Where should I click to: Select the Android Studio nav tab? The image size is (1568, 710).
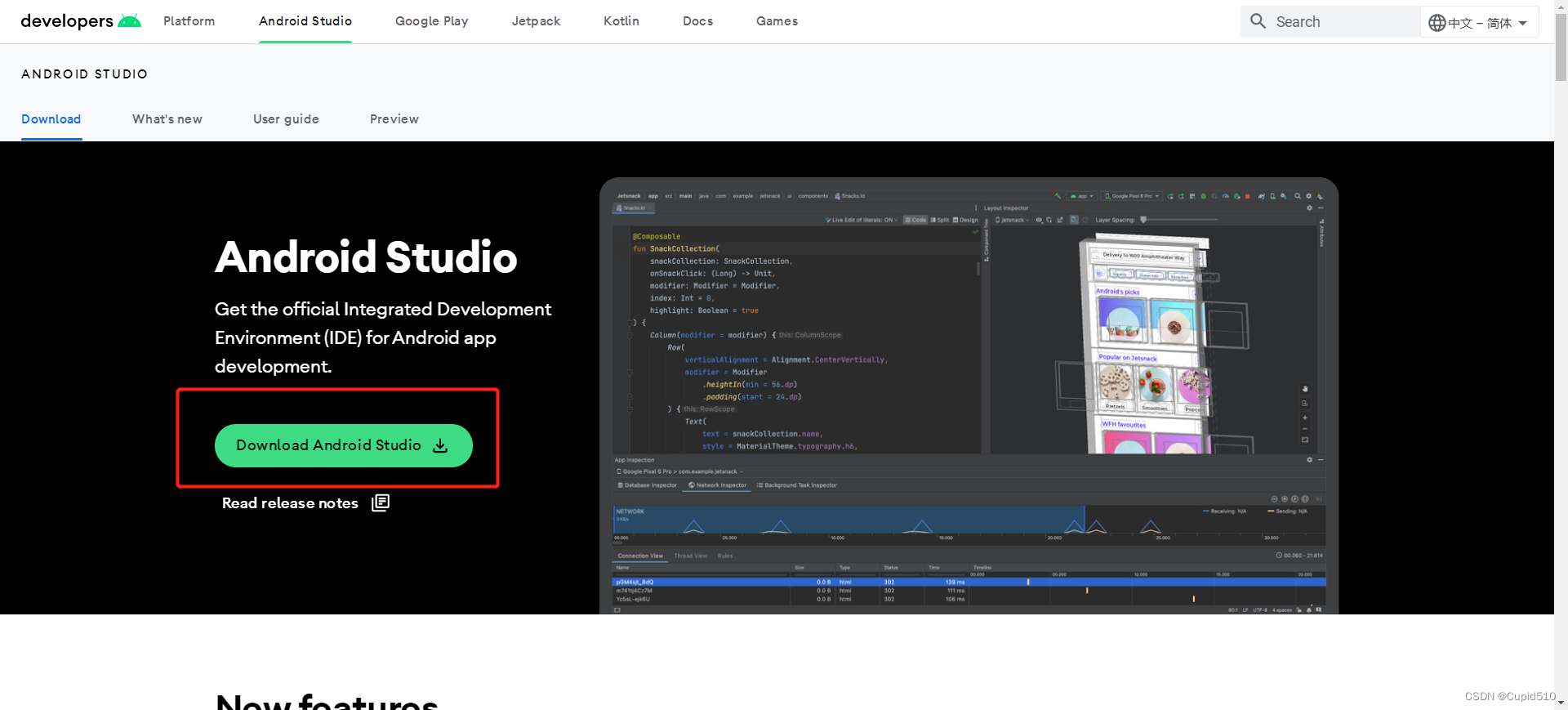305,21
